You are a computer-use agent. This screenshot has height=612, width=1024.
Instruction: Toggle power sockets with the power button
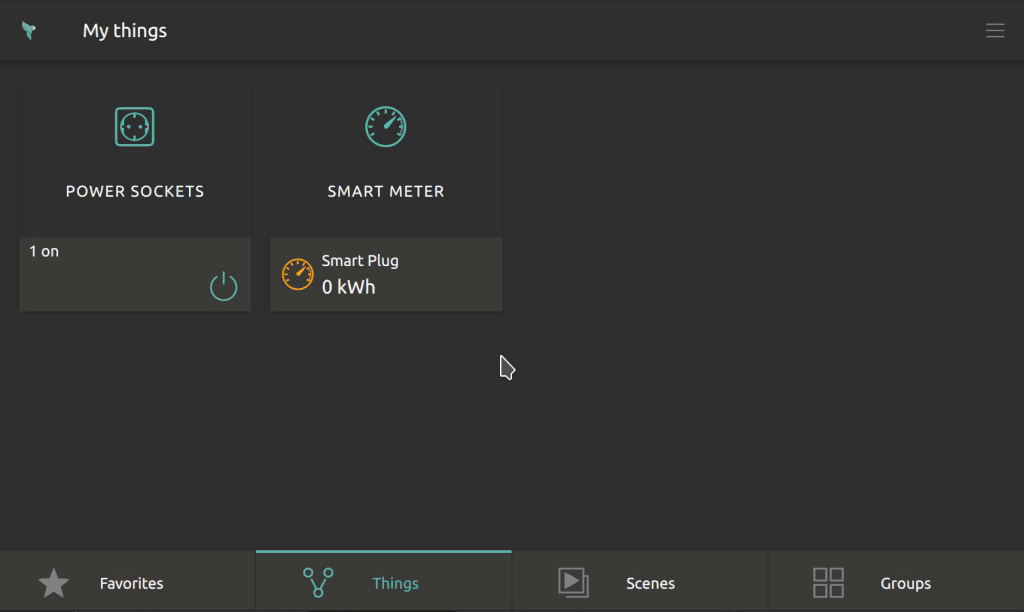point(223,286)
